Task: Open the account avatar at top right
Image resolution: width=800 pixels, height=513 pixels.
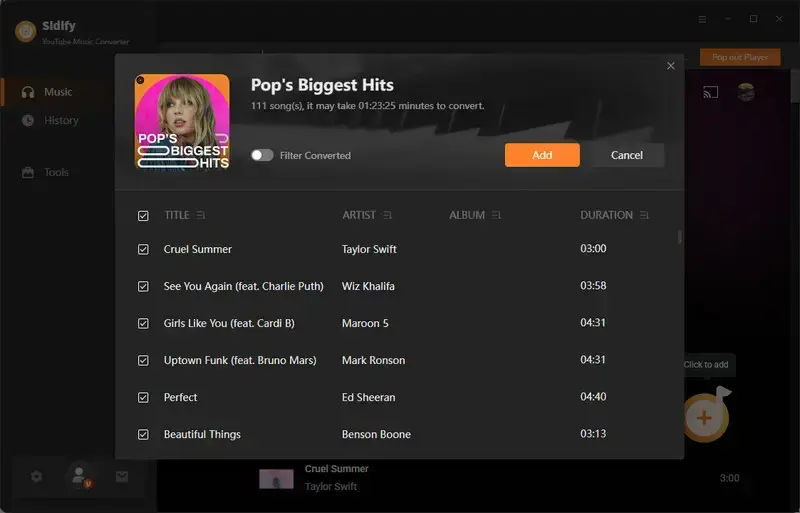Action: 746,92
